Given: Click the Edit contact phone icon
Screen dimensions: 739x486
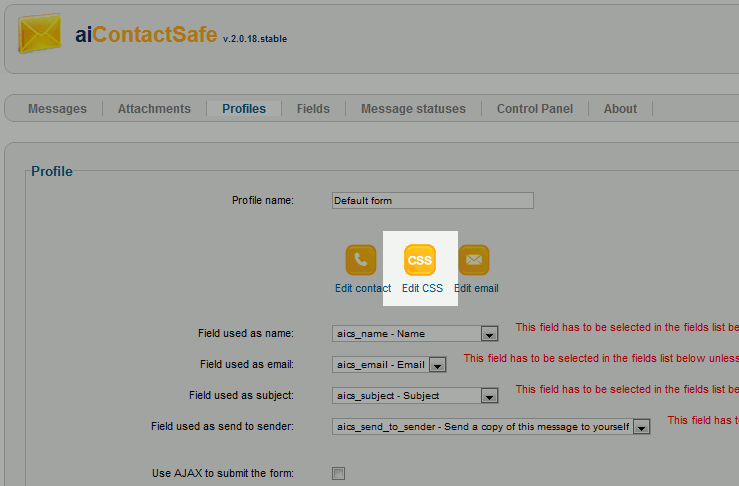Looking at the screenshot, I should tap(361, 260).
